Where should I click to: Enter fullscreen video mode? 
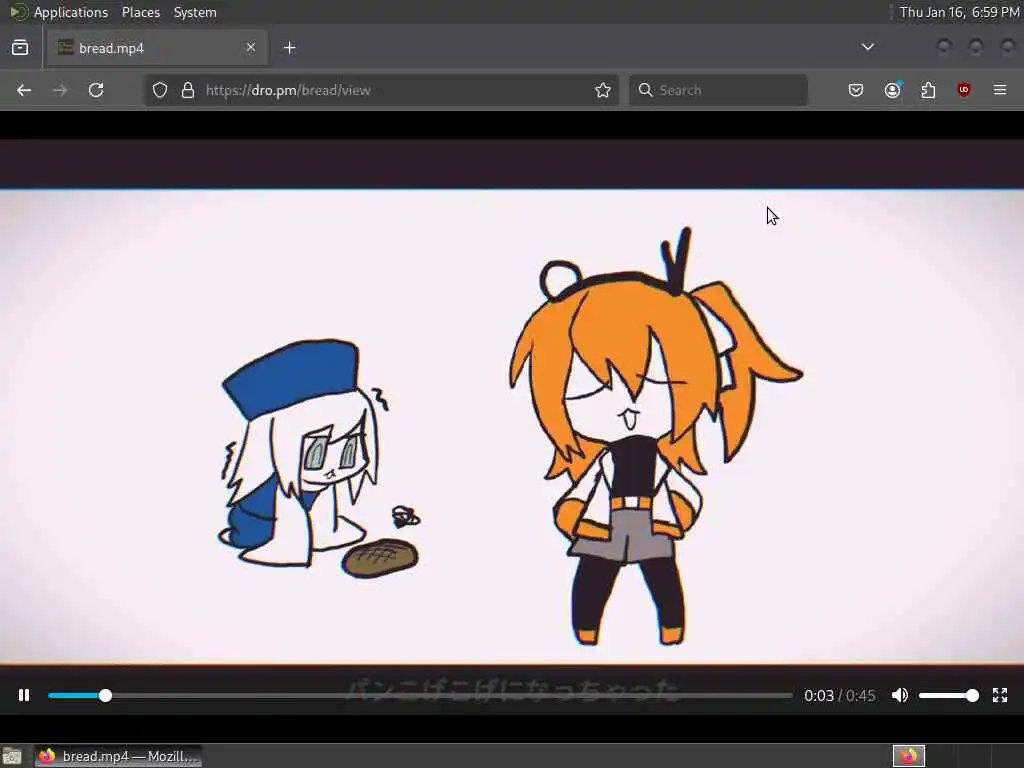pos(1000,696)
